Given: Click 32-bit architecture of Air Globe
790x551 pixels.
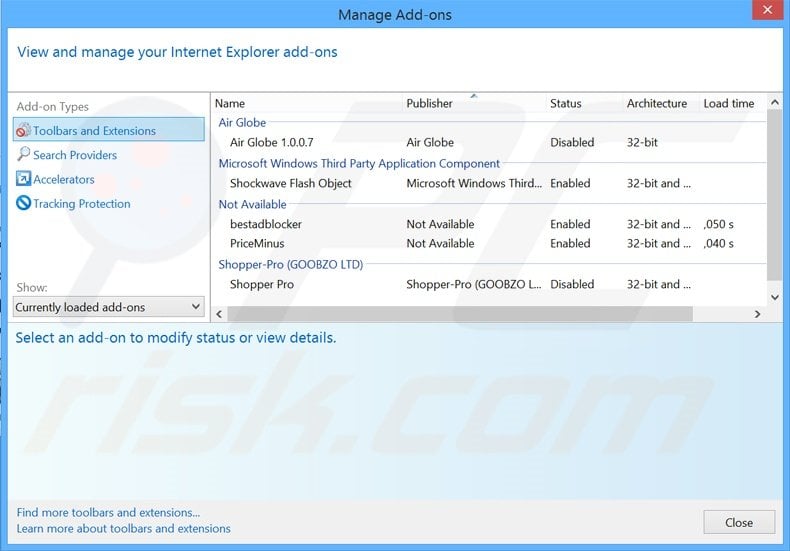Looking at the screenshot, I should tap(642, 143).
